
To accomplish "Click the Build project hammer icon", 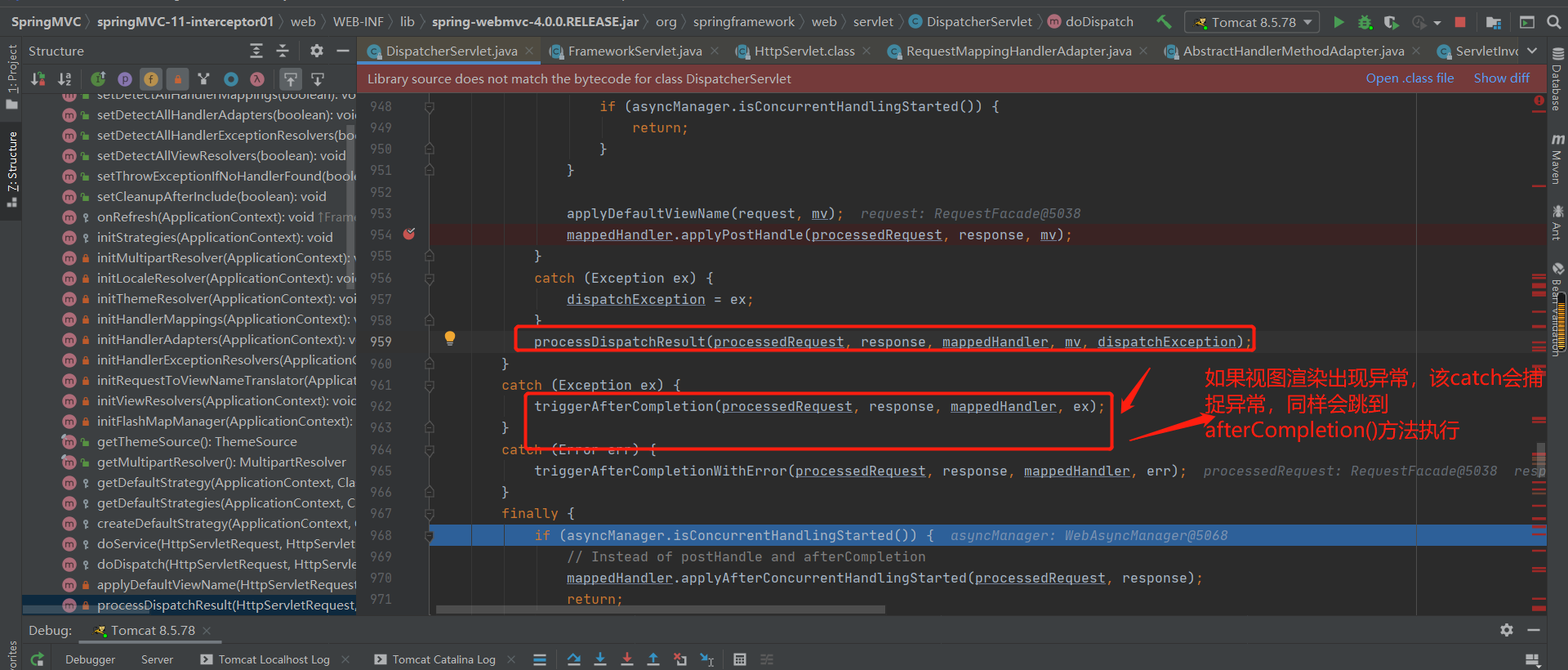I will click(x=1164, y=22).
